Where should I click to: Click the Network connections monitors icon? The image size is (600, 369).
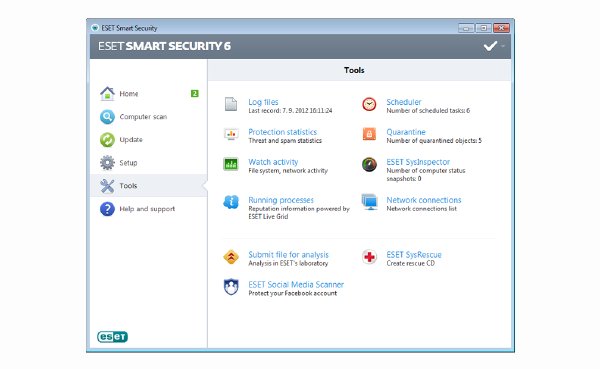(x=369, y=202)
